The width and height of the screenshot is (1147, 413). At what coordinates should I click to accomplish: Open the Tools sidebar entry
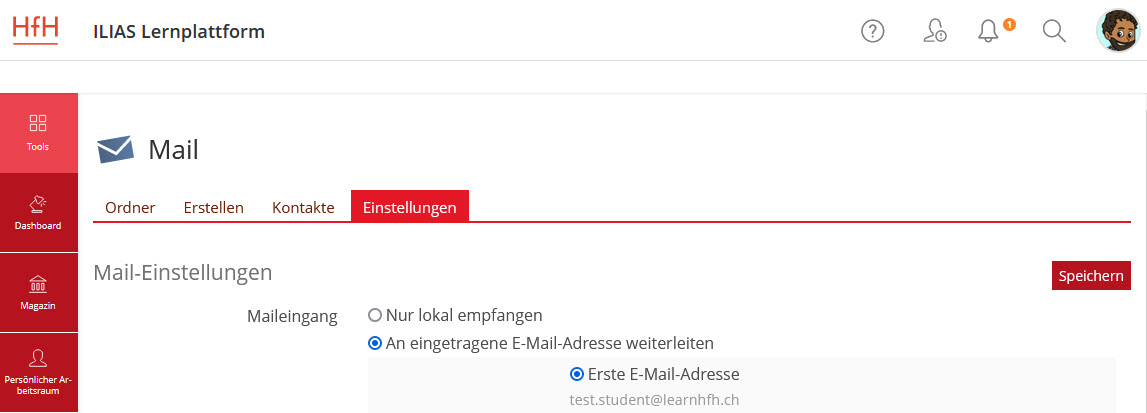coord(38,133)
